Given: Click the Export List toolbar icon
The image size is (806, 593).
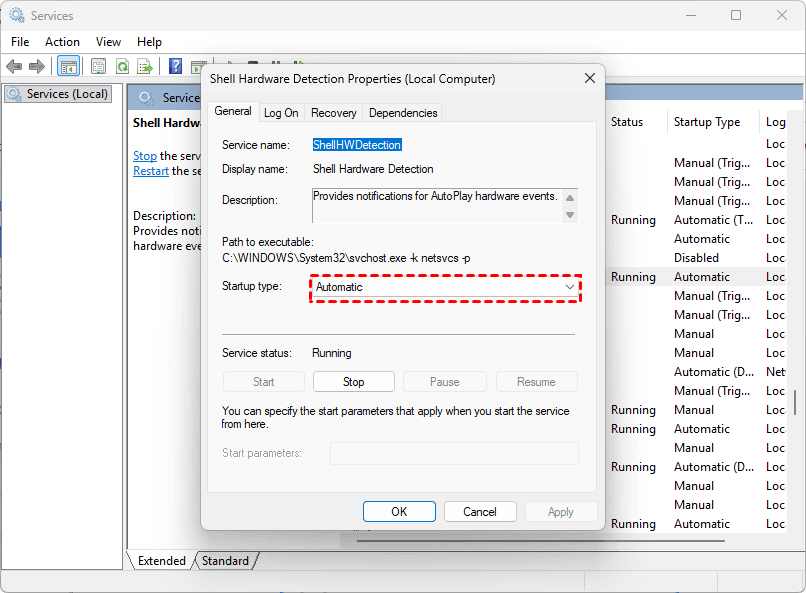Looking at the screenshot, I should (x=145, y=66).
